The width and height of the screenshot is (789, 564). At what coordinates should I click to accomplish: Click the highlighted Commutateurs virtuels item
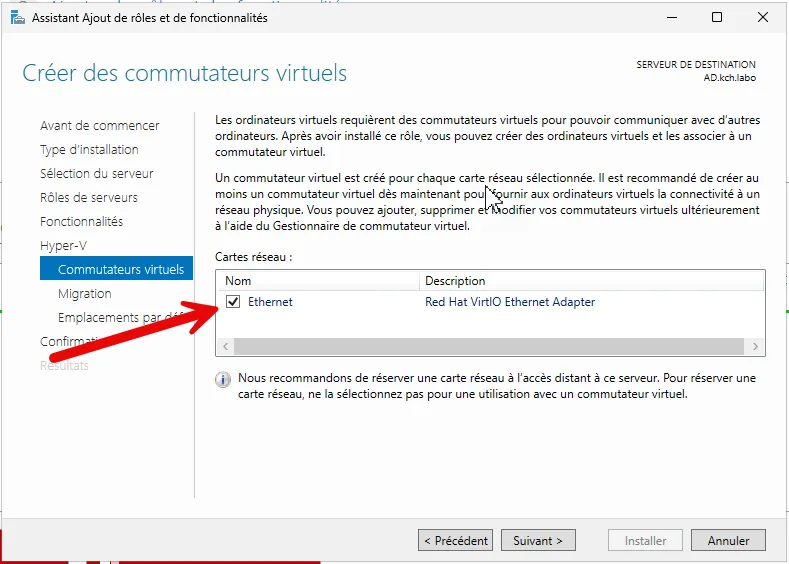pyautogui.click(x=120, y=270)
